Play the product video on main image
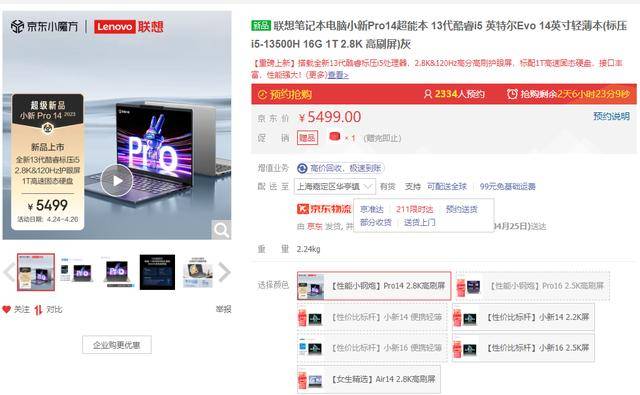 coord(117,180)
